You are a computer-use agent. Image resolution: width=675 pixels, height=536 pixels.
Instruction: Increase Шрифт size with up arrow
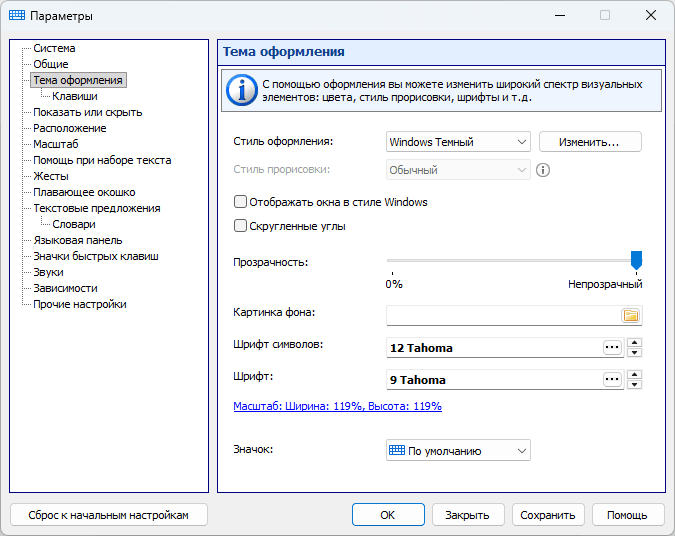pyautogui.click(x=634, y=375)
